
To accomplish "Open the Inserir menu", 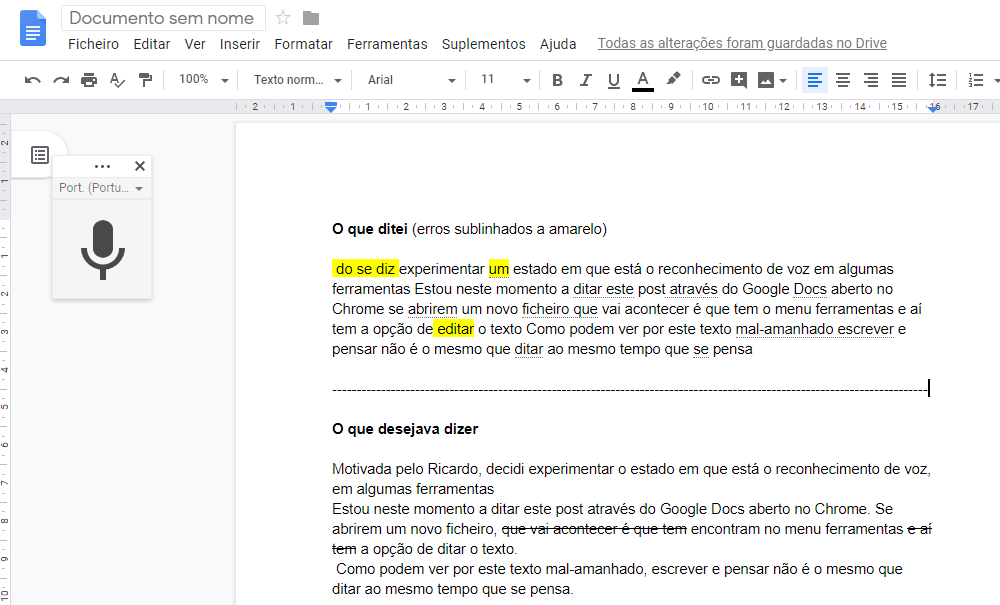I will pos(240,44).
